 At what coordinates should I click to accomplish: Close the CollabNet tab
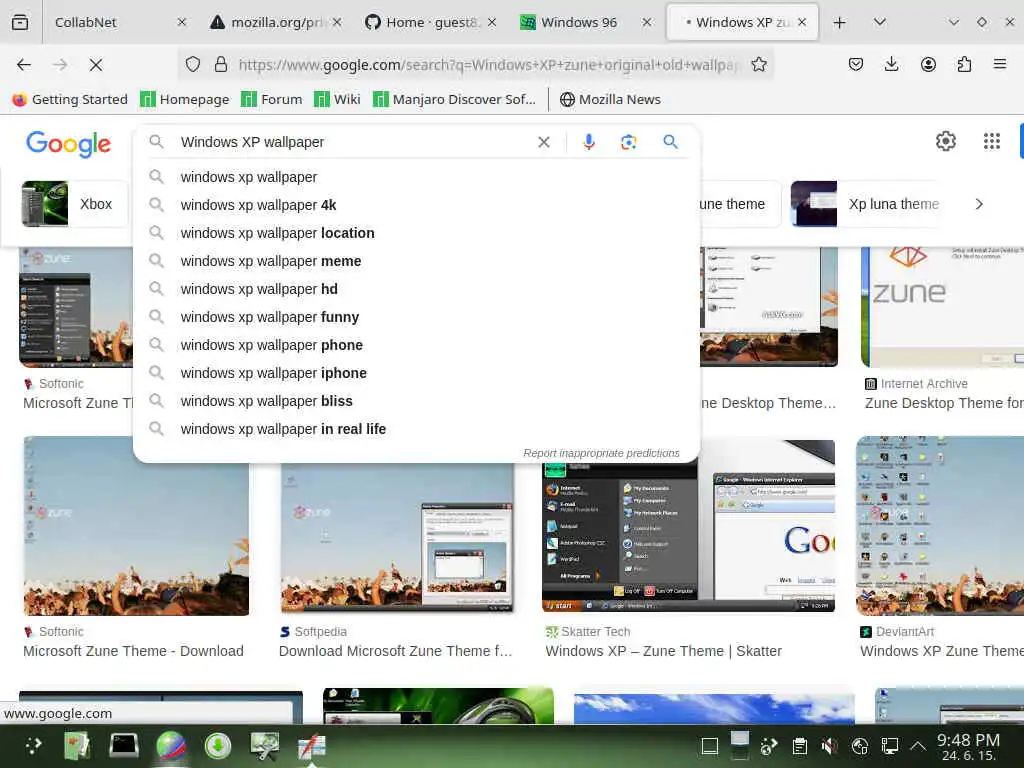click(x=182, y=22)
